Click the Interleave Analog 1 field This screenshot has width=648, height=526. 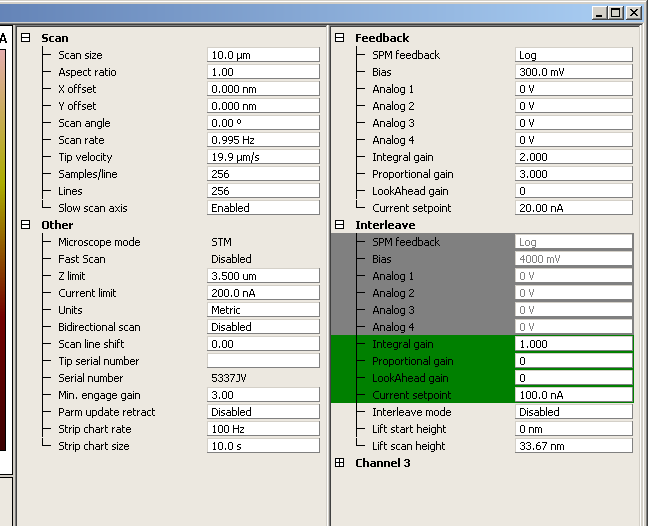(x=574, y=276)
